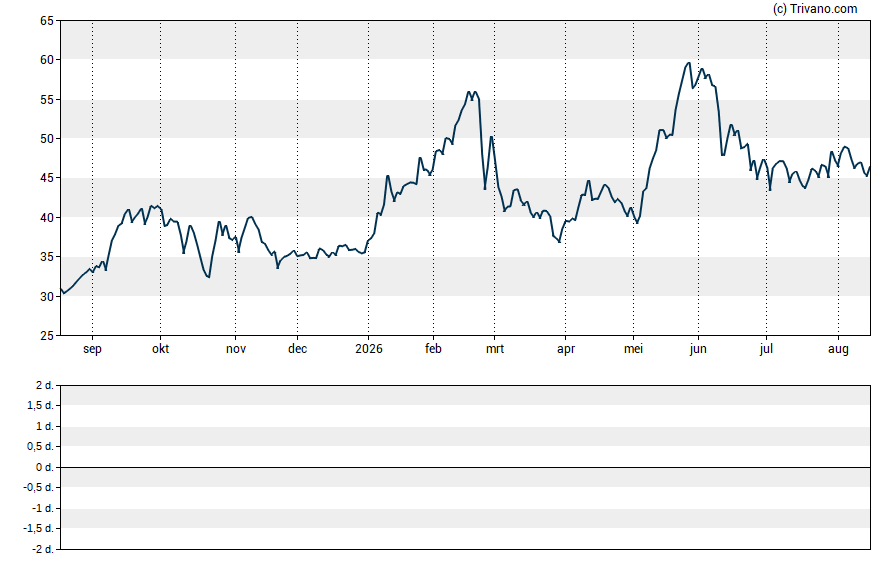Viewport: 888px width, 565px height.
Task: Select the 'feb' month label
Action: click(x=433, y=349)
